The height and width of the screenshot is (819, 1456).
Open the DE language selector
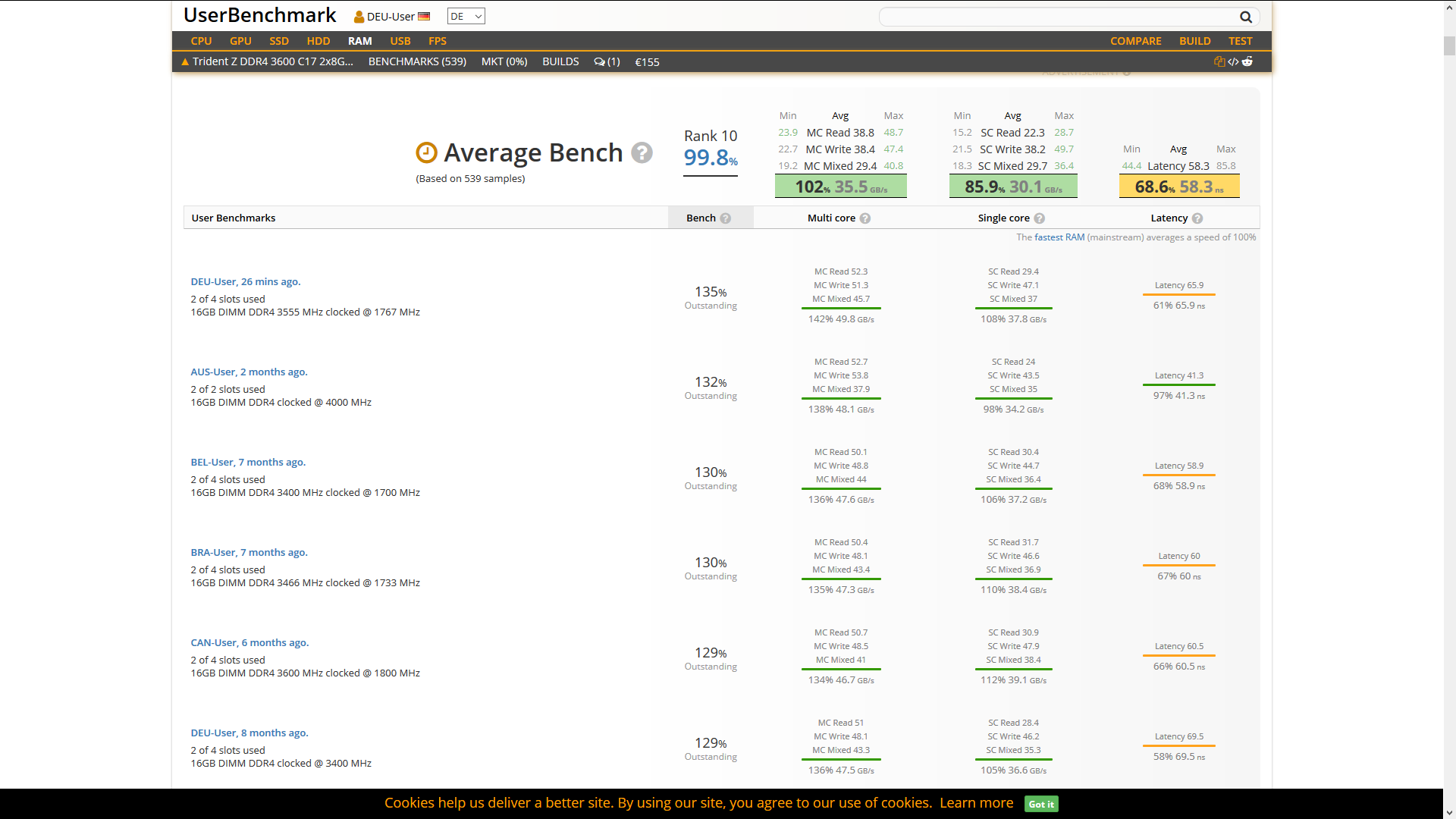(465, 15)
